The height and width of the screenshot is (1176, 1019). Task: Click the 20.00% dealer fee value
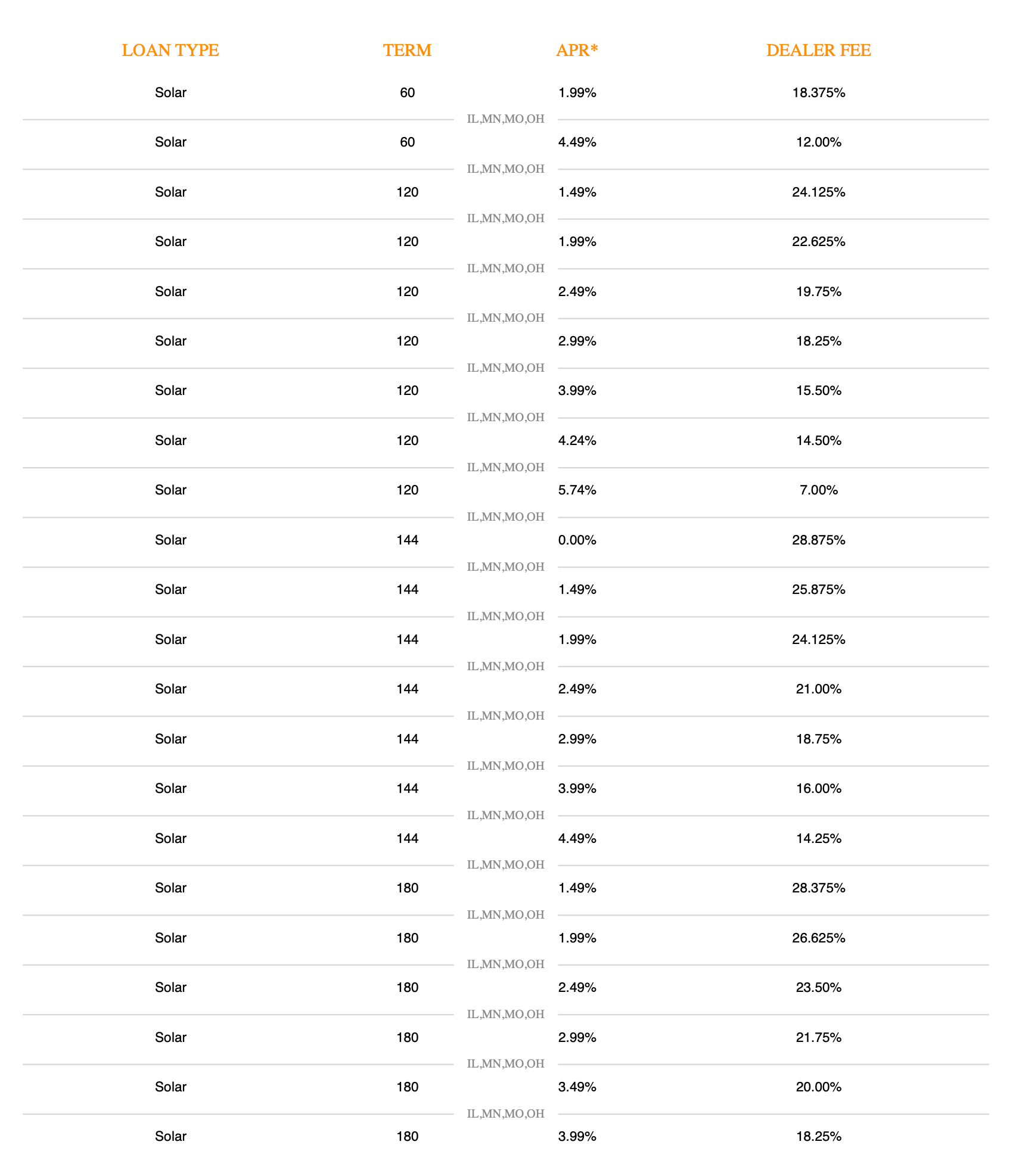pos(818,1087)
